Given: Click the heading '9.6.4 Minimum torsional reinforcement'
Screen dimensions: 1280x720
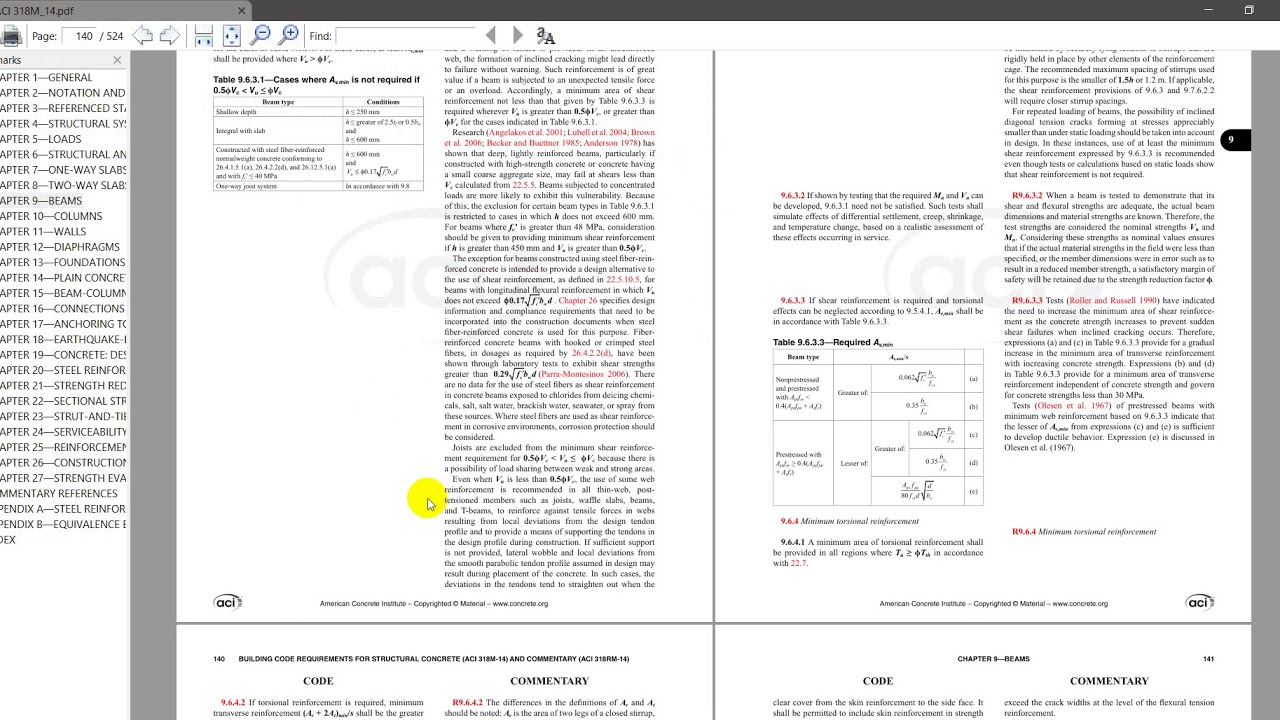Looking at the screenshot, I should [849, 521].
